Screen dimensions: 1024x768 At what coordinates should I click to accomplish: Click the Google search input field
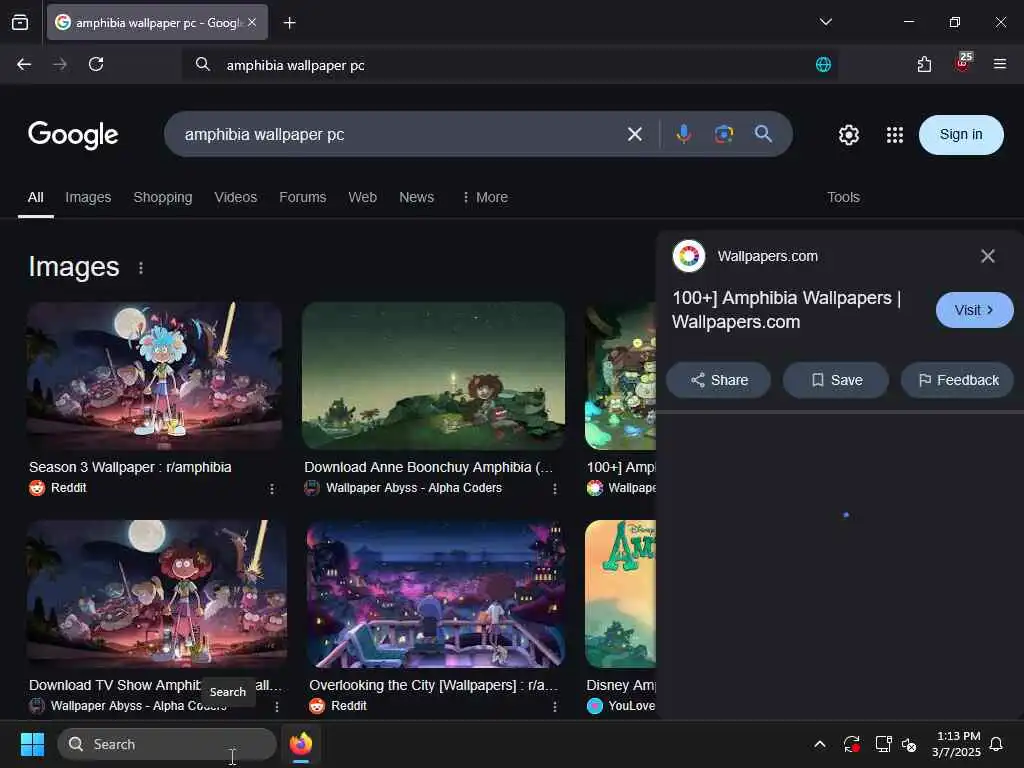(398, 135)
